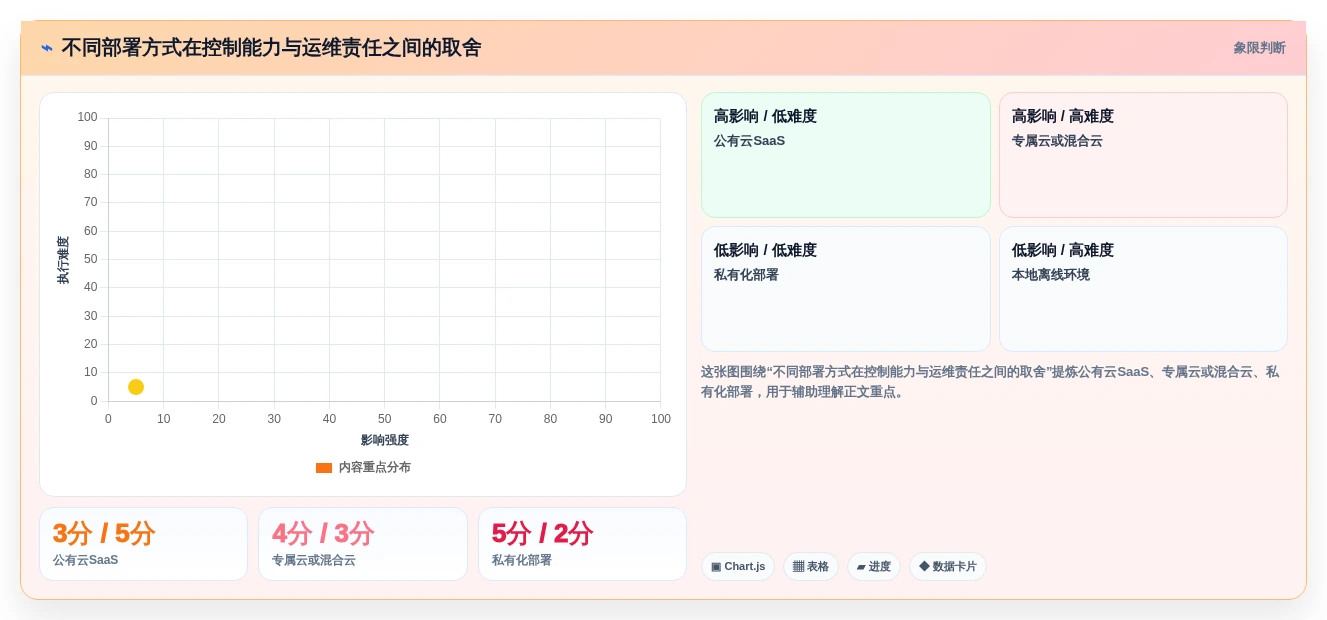1327x620 pixels.
Task: Toggle the 内容重点分布 legend item
Action: (363, 467)
